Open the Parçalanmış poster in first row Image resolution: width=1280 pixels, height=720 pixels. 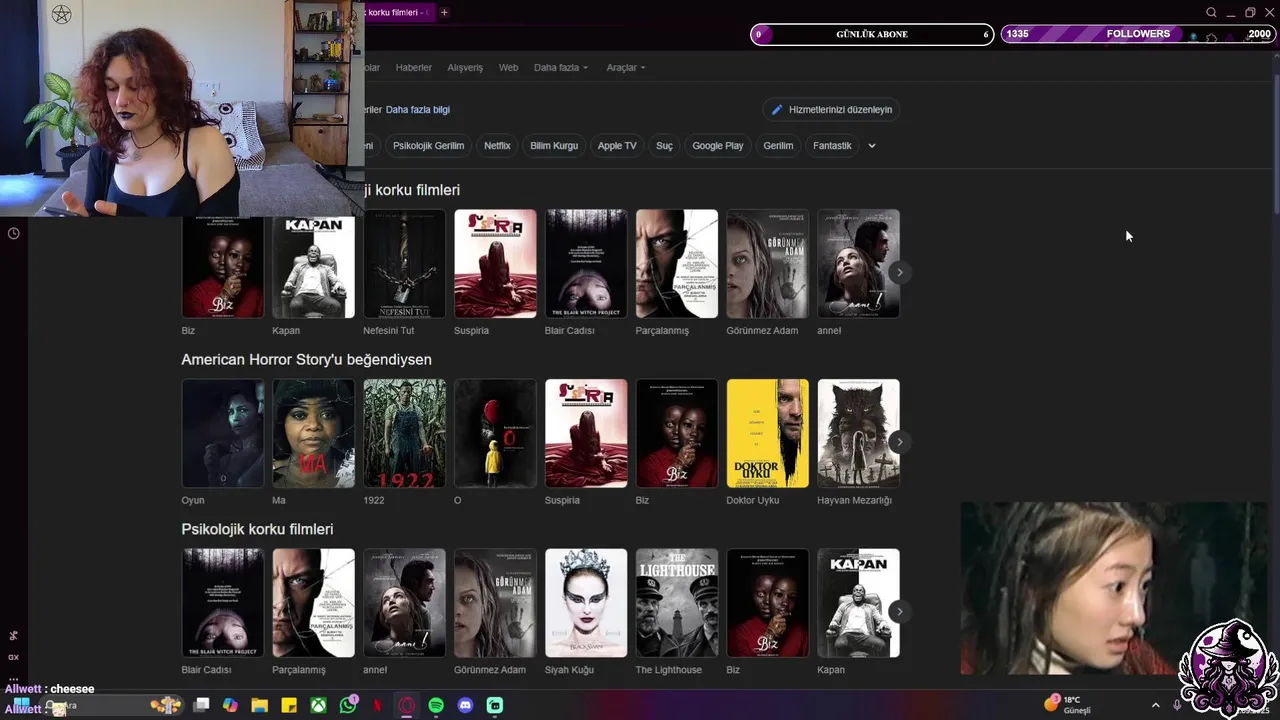(677, 264)
